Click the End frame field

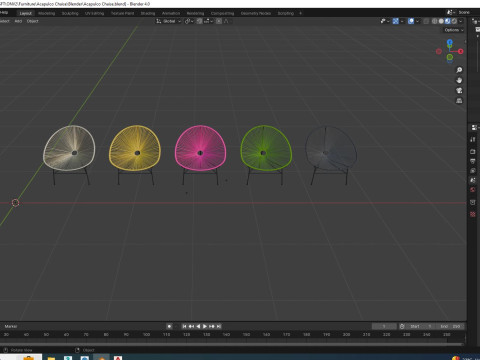450,326
